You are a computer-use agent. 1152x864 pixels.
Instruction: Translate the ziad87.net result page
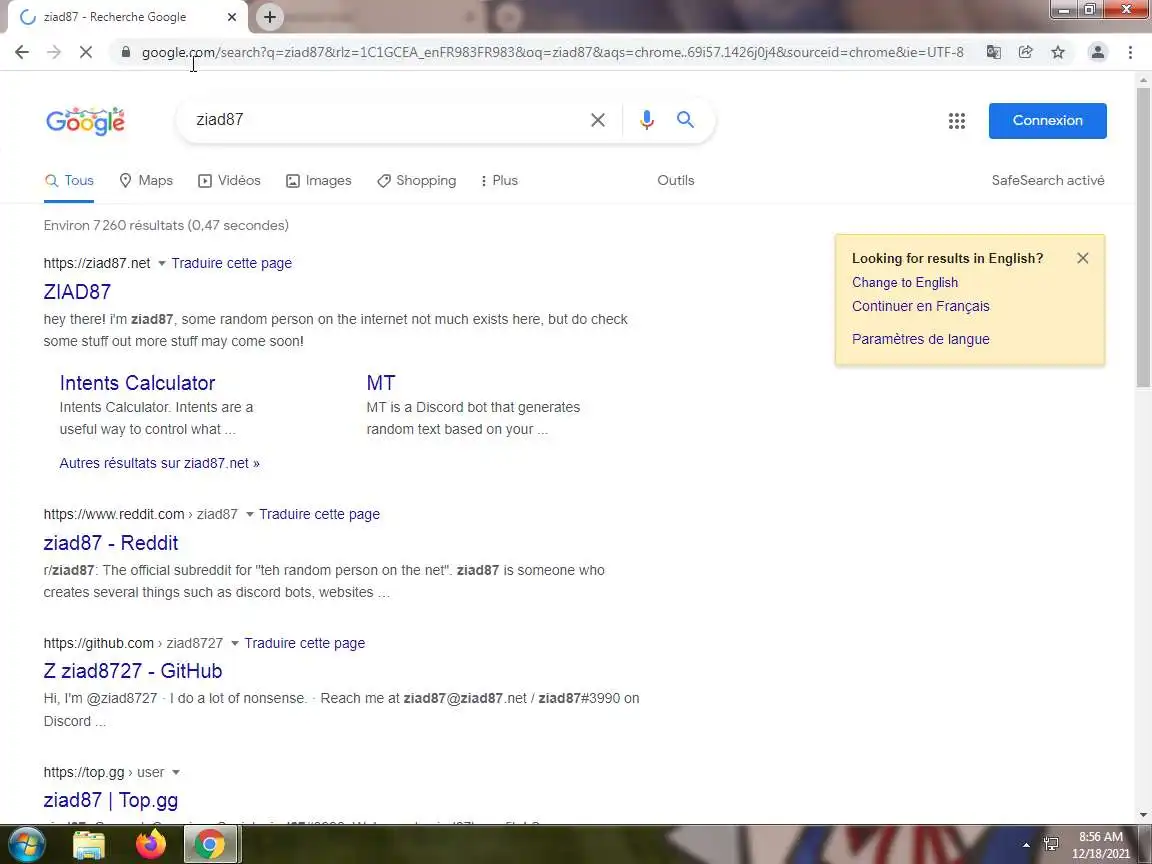tap(231, 263)
